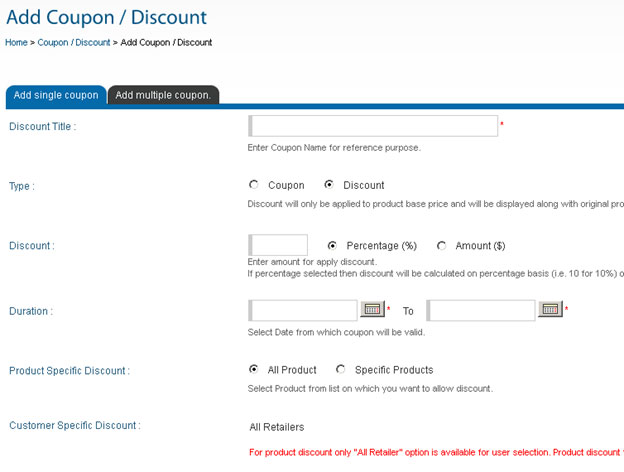This screenshot has width=624, height=472.
Task: Open Coupon / Discount breadcrumb link
Action: (74, 43)
